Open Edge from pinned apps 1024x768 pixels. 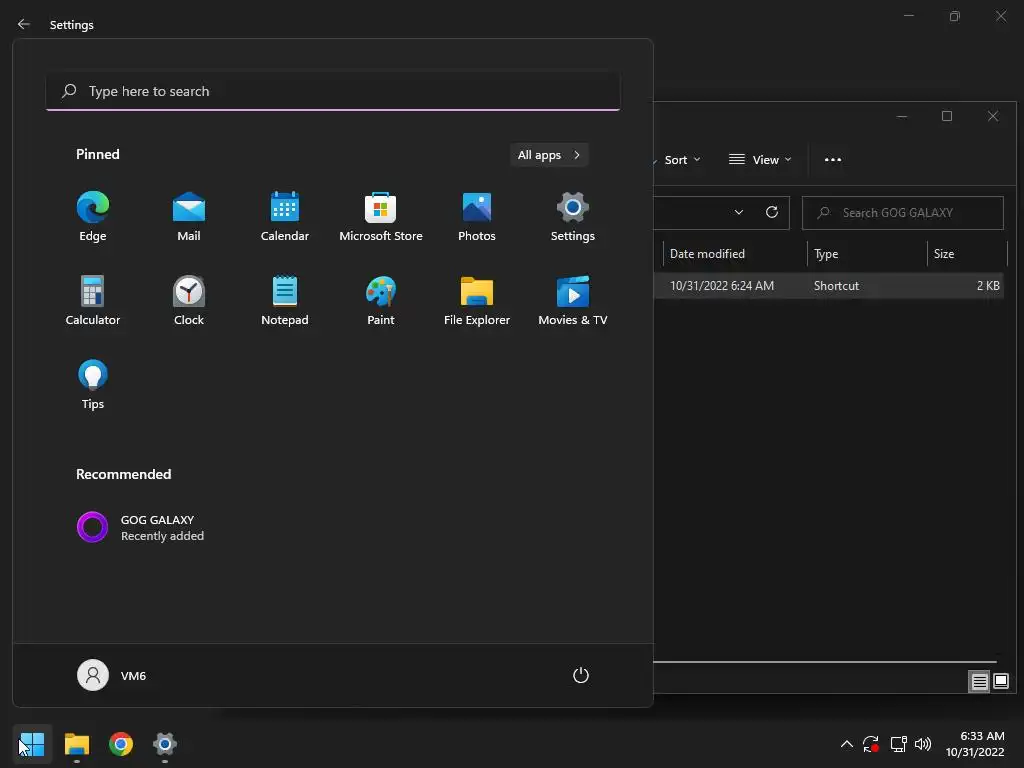tap(93, 217)
